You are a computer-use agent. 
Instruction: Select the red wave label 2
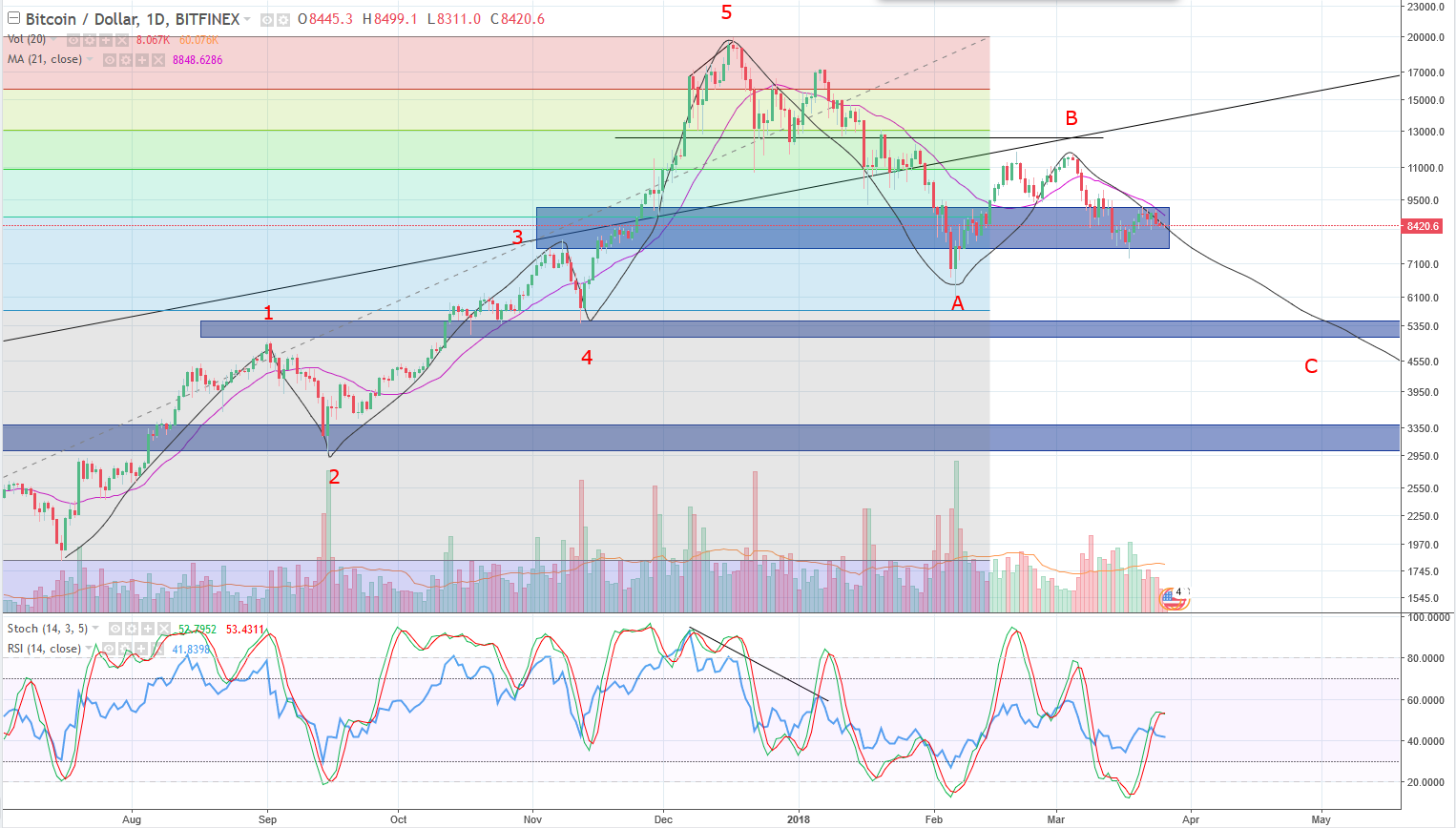(x=334, y=477)
